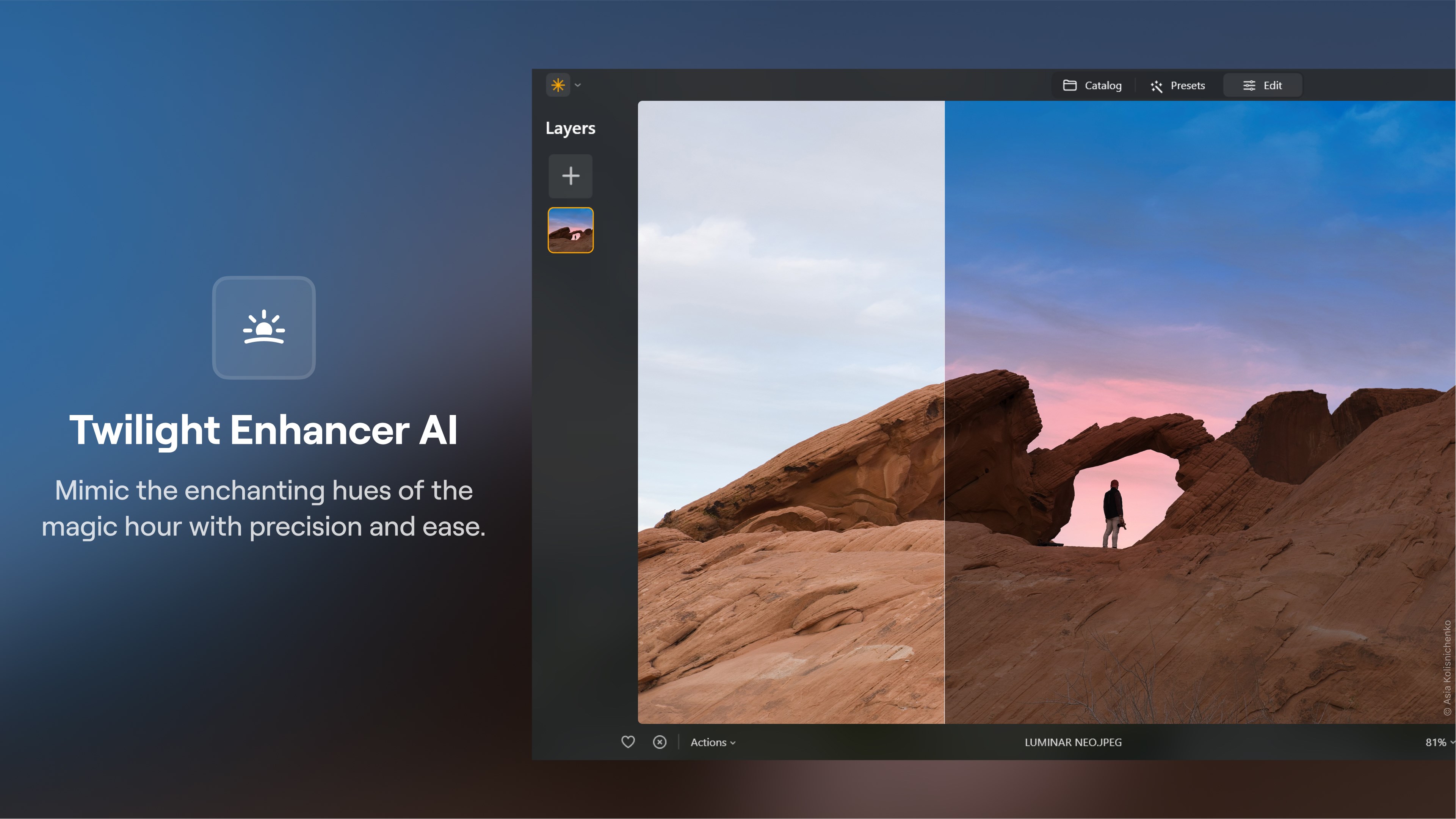Reject the photo with circled X icon
The image size is (1456, 819).
tap(660, 742)
